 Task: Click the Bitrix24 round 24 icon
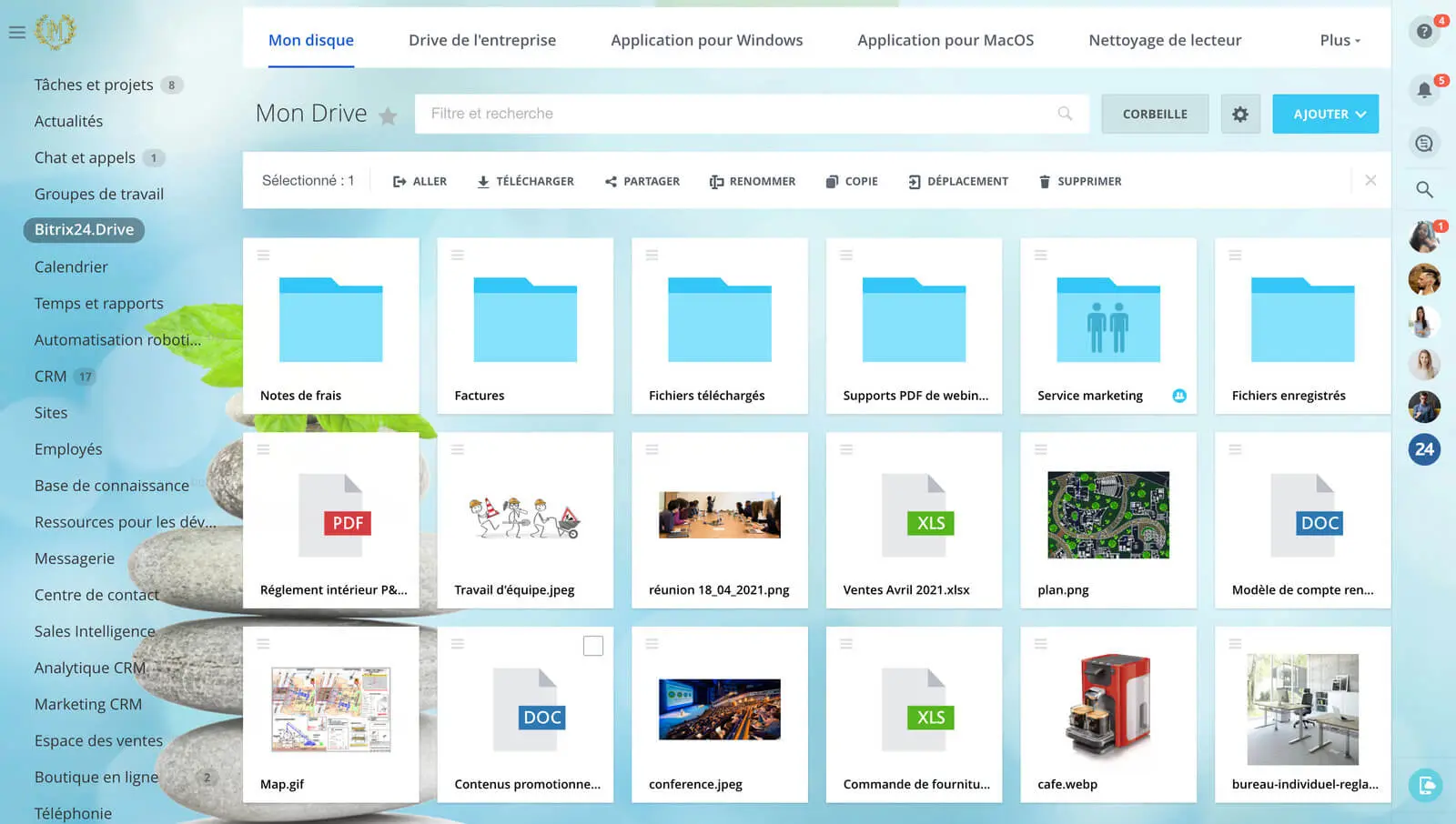[1423, 449]
